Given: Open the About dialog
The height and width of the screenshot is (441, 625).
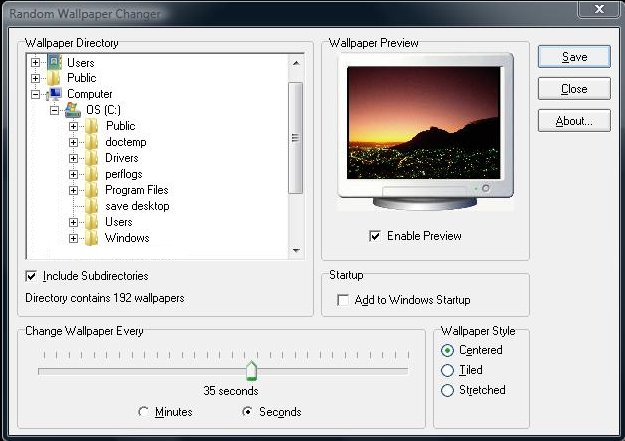Looking at the screenshot, I should 574,121.
